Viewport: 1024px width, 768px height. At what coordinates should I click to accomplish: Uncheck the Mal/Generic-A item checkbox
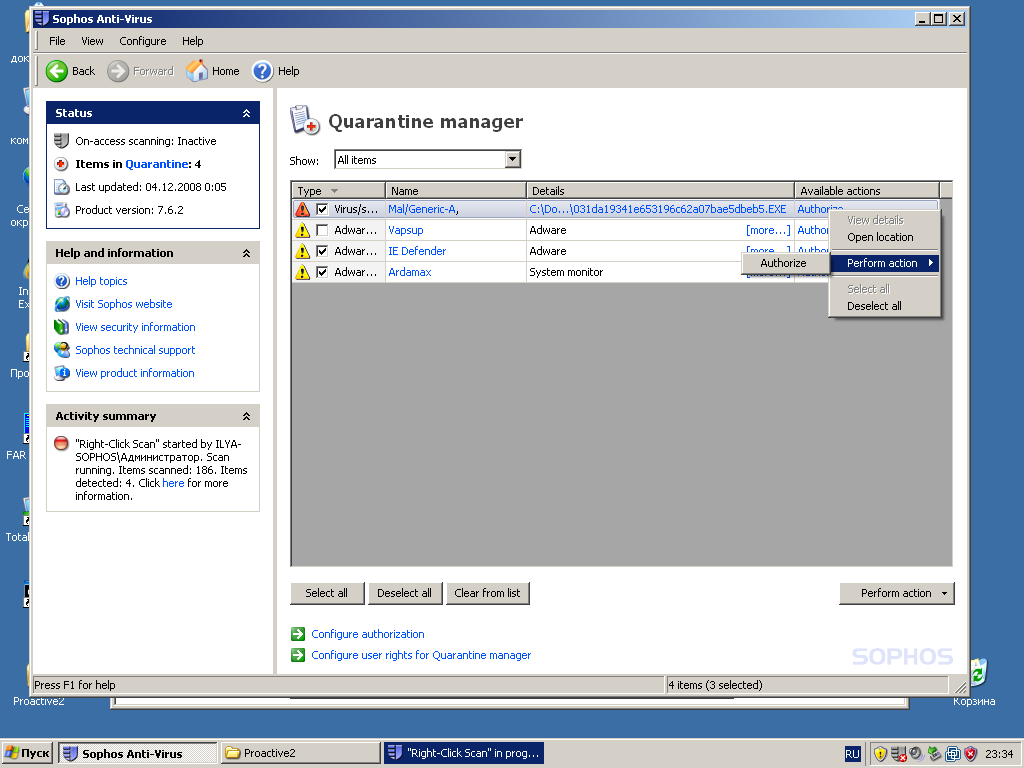(322, 209)
